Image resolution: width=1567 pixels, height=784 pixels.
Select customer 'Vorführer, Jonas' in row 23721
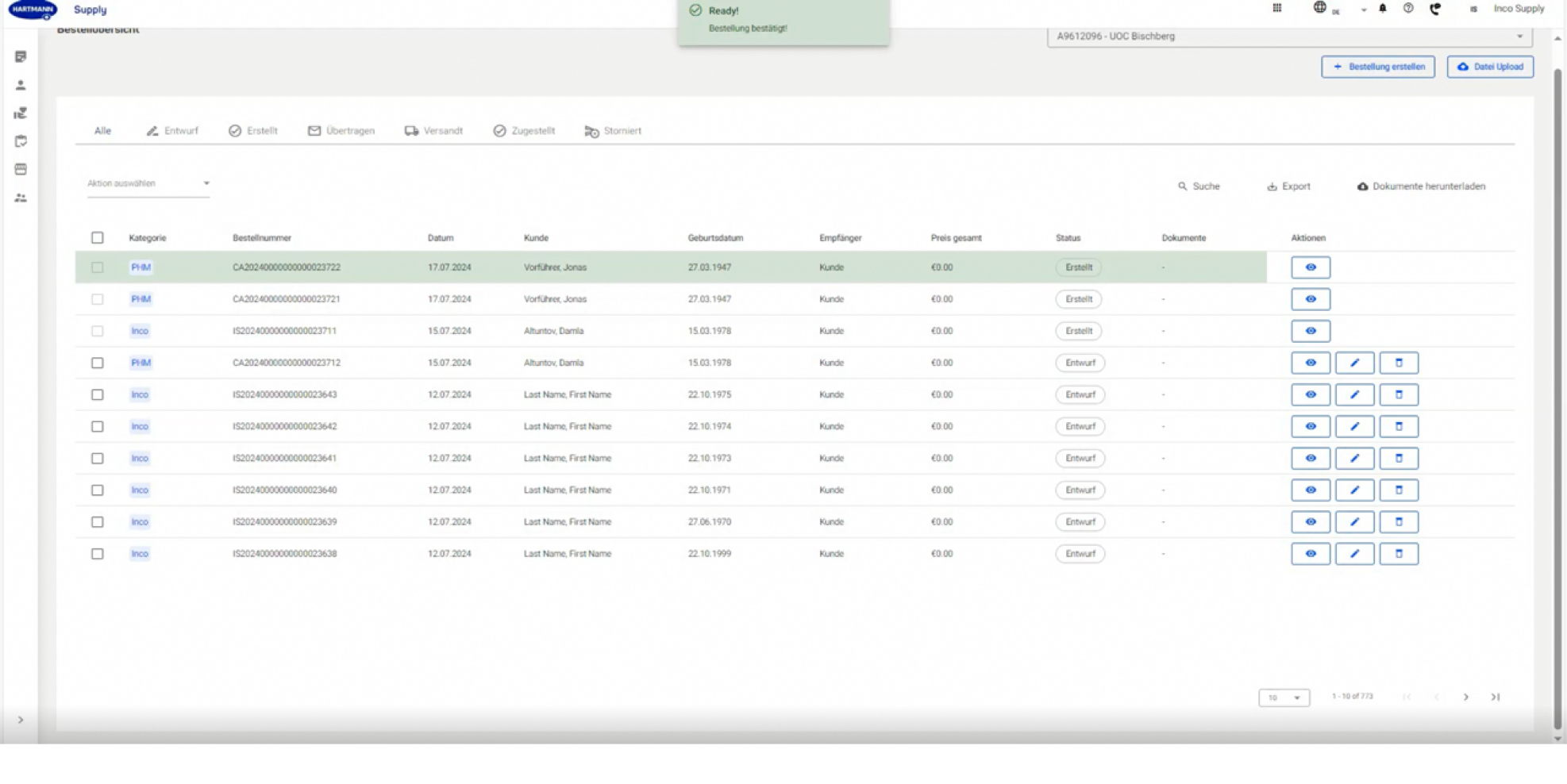point(555,299)
